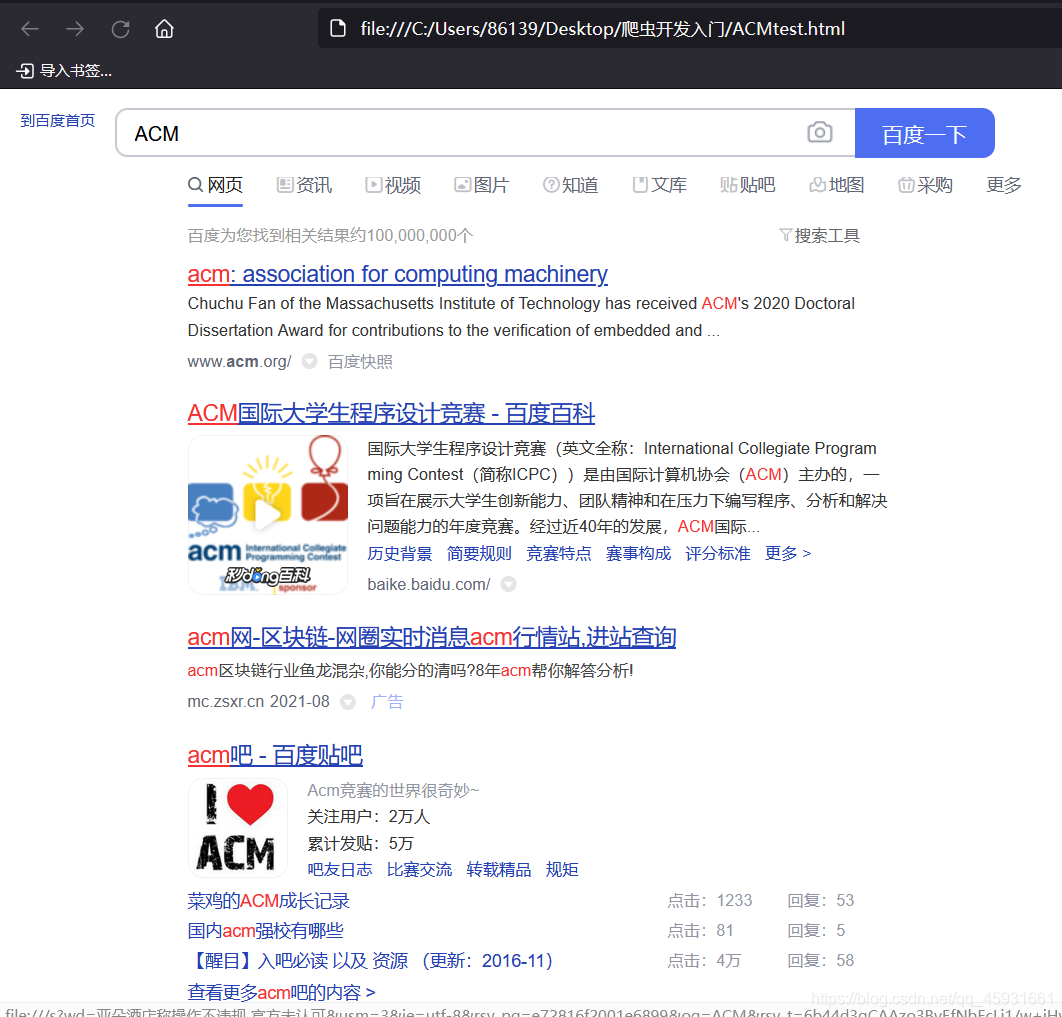
Task: Open the 地图 search category
Action: coord(836,185)
